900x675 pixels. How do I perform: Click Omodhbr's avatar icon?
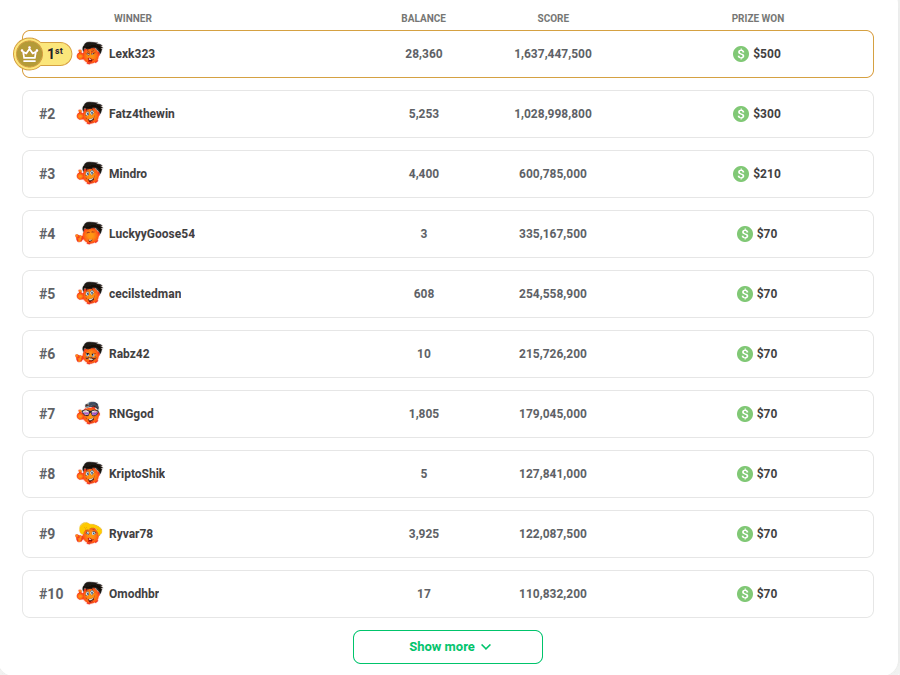tap(89, 593)
